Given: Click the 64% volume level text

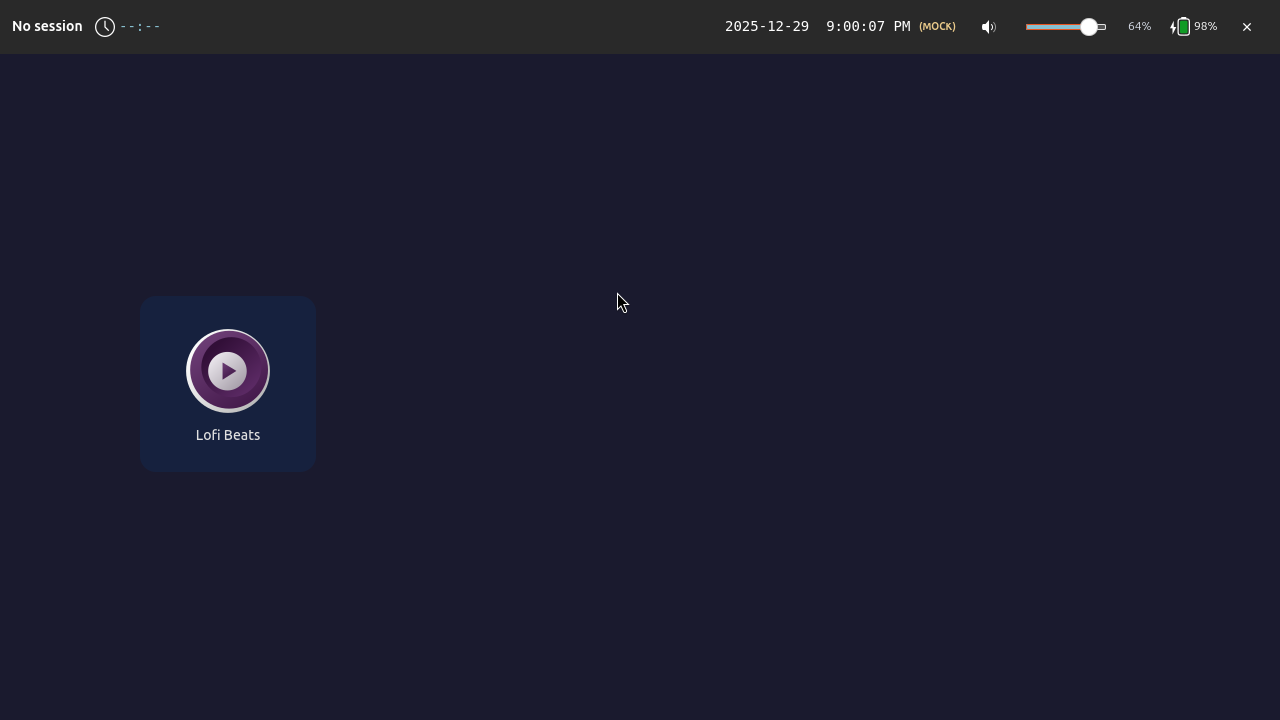Looking at the screenshot, I should point(1139,26).
